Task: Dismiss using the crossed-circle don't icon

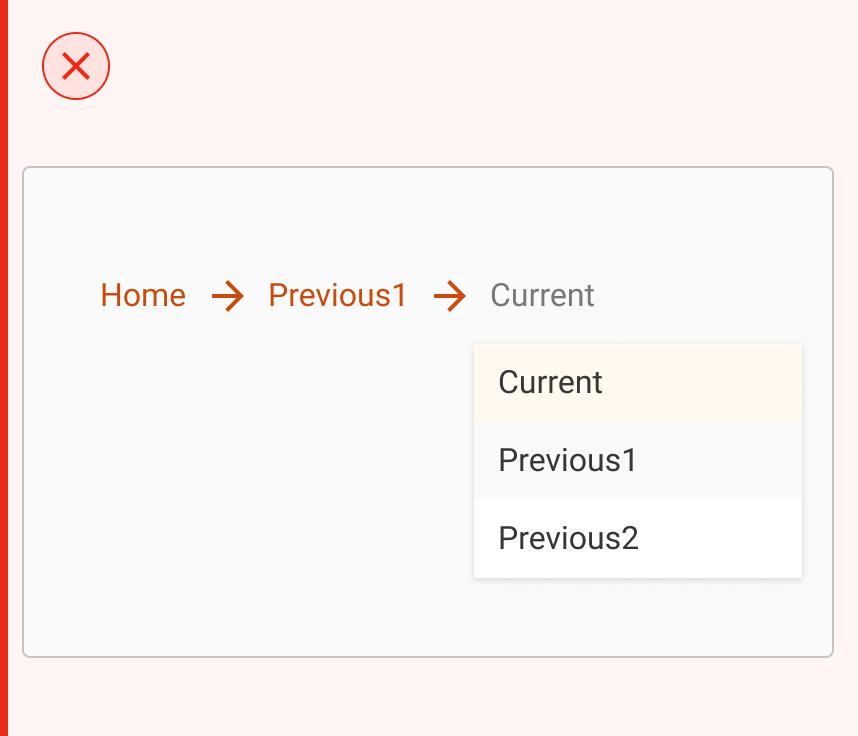Action: [76, 67]
